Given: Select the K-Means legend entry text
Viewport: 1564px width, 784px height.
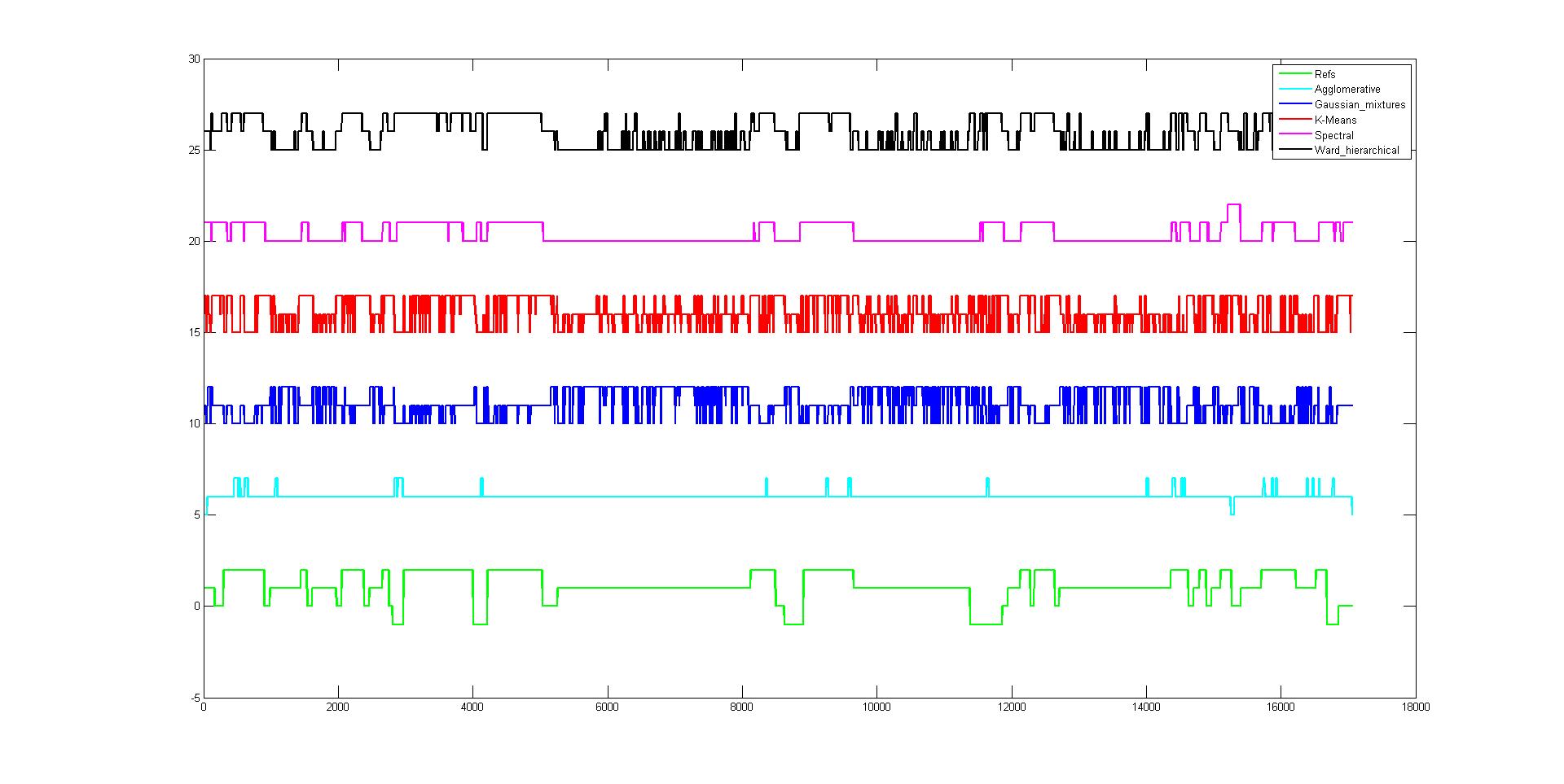Looking at the screenshot, I should (x=1335, y=120).
